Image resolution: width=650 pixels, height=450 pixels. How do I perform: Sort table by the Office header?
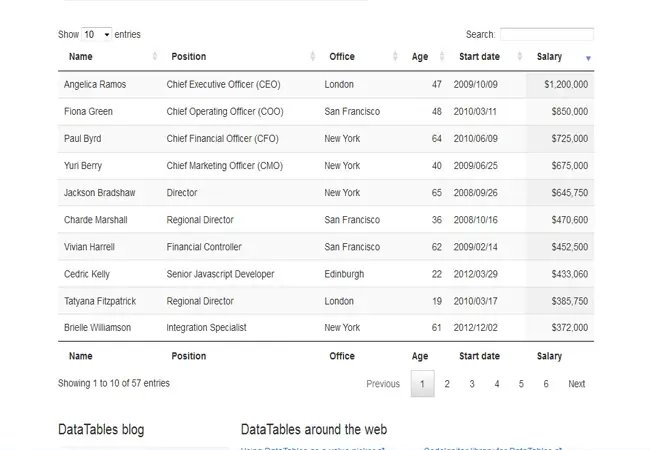342,57
